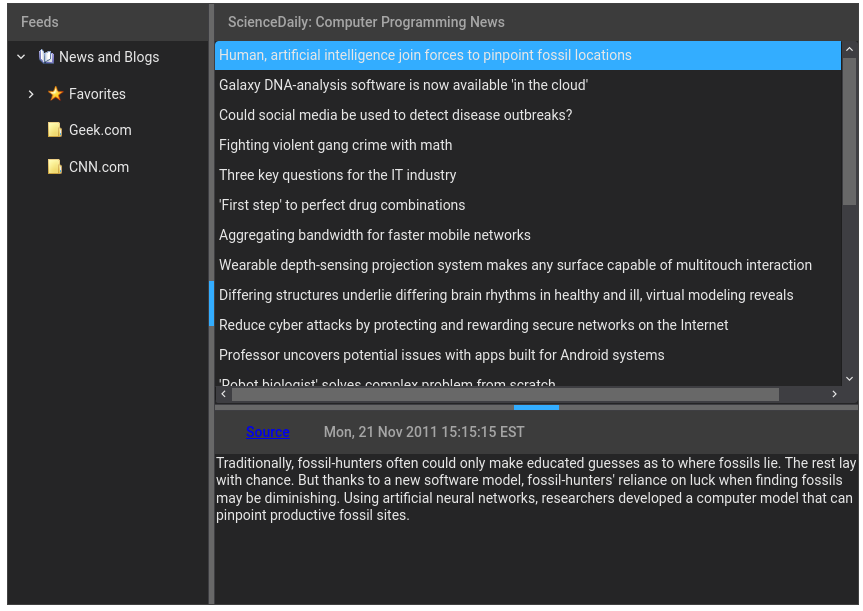This screenshot has height=611, width=863.
Task: Select the CNN.com feed
Action: (x=99, y=167)
